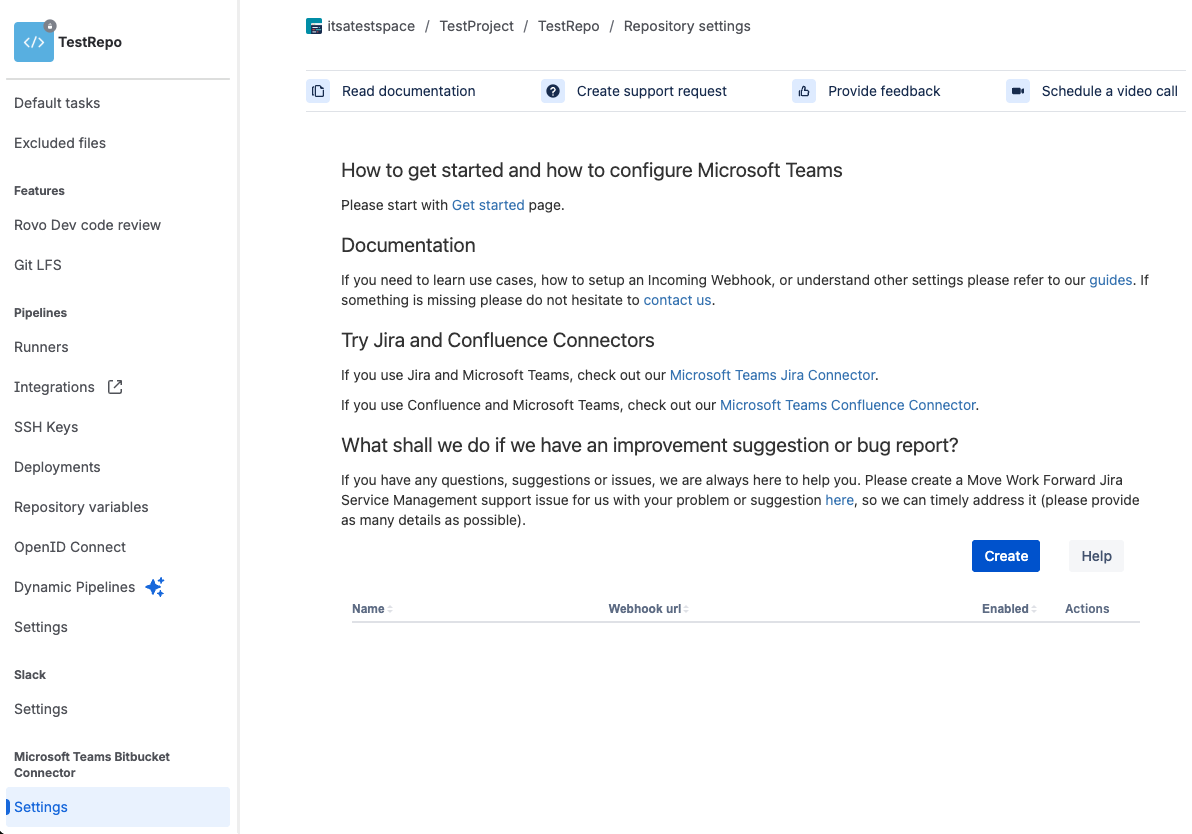Click the Help button
Viewport: 1192px width, 834px height.
coord(1096,556)
